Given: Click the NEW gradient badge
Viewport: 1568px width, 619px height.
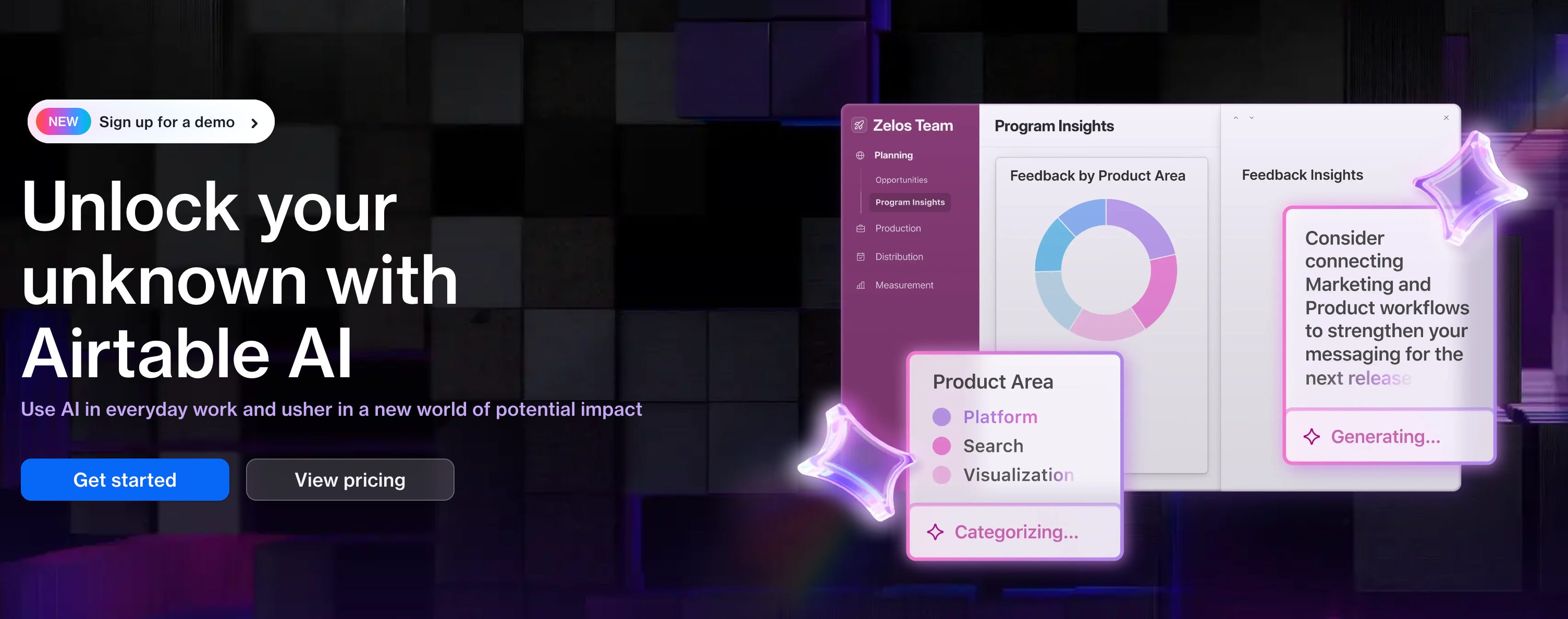Looking at the screenshot, I should pos(63,122).
